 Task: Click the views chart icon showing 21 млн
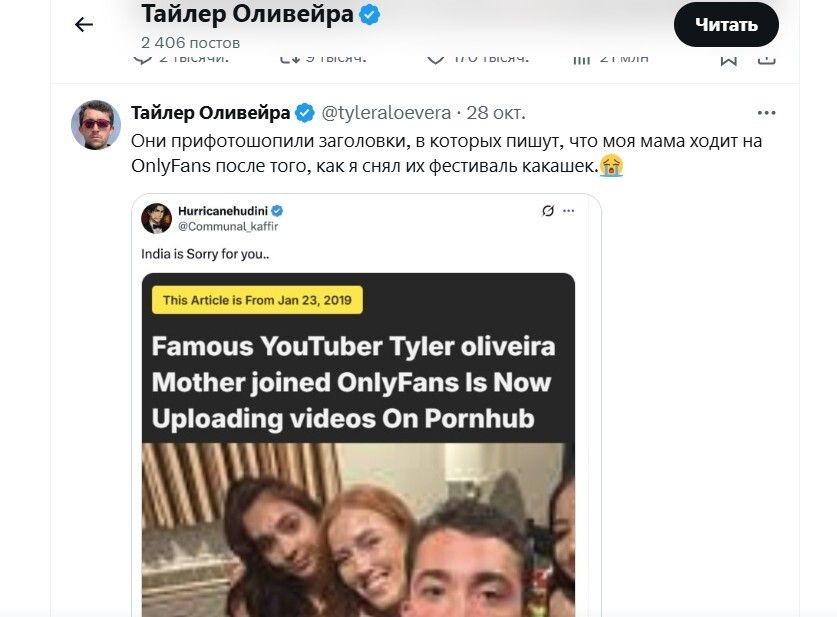click(581, 59)
